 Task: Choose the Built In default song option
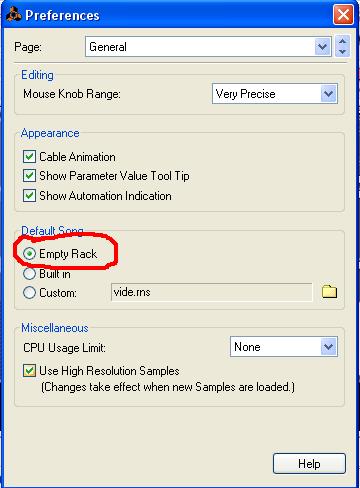click(29, 274)
